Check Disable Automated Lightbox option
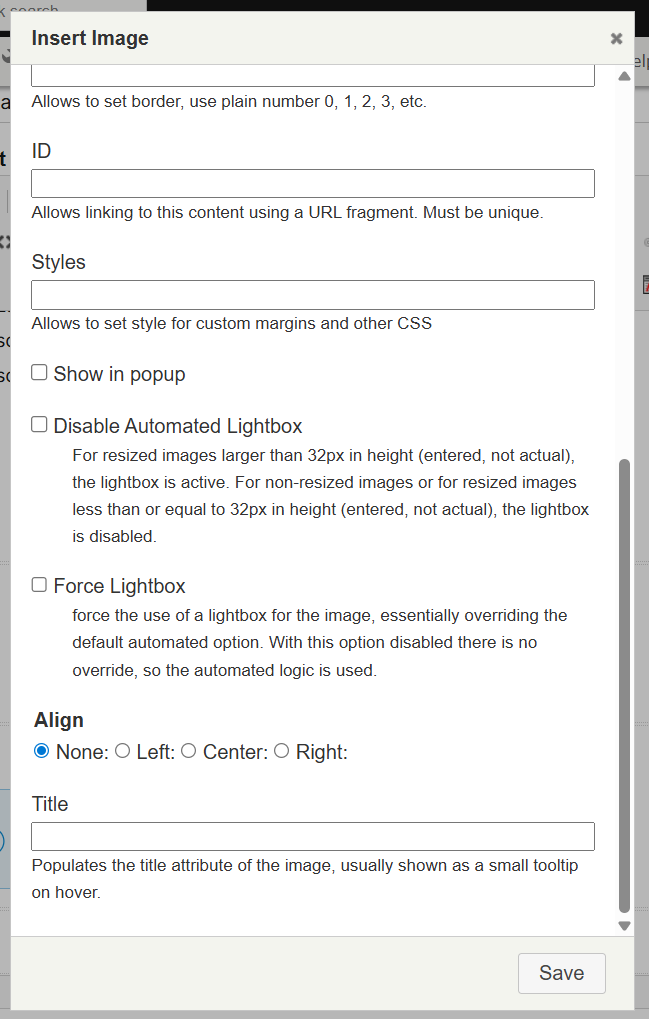Screen dimensions: 649x1019 pos(40,425)
